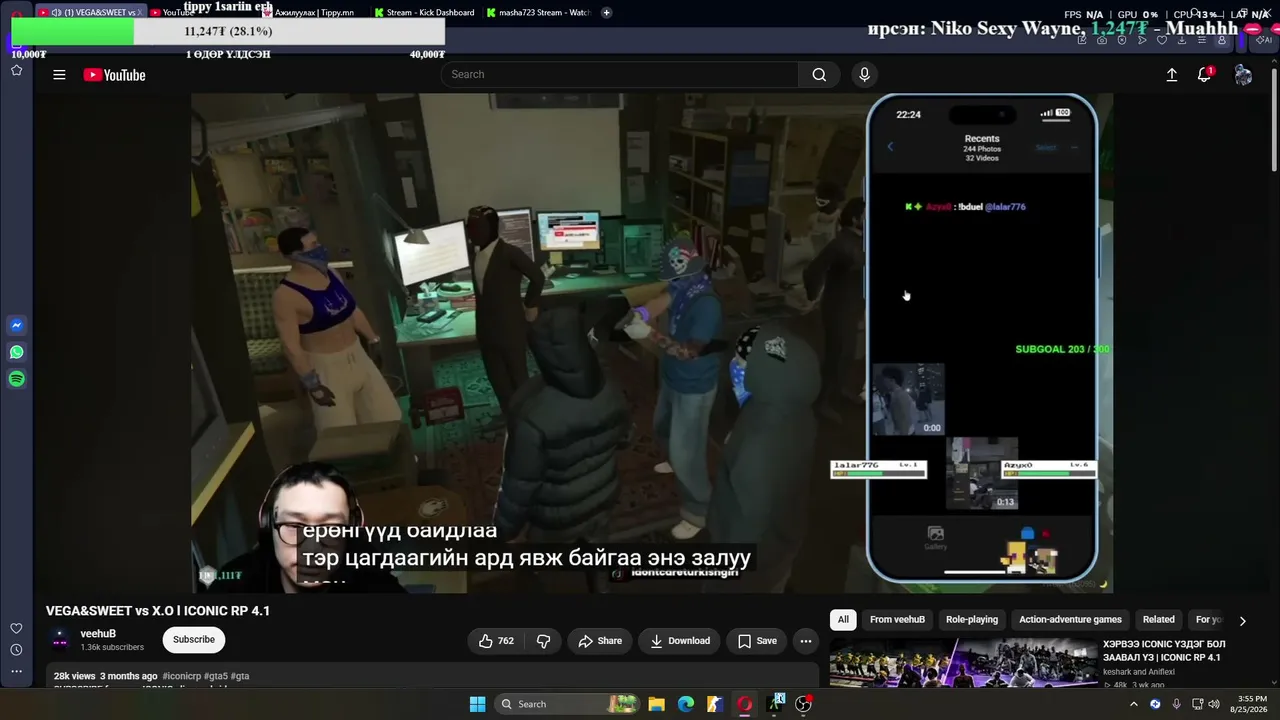Open a new browser tab
The image size is (1280, 720).
(607, 13)
